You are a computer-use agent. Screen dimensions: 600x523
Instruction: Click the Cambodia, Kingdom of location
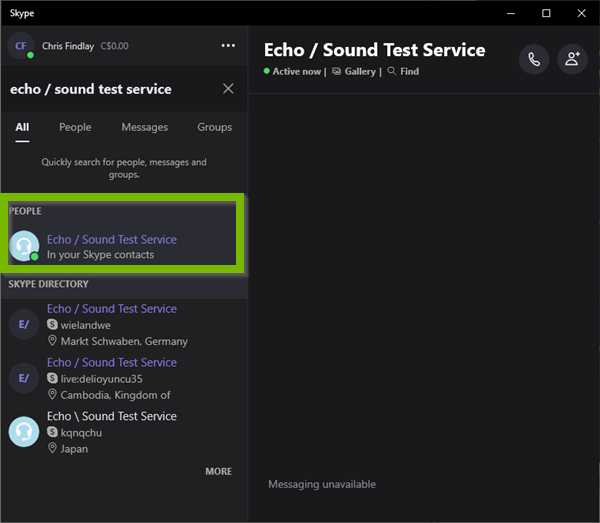[x=115, y=395]
